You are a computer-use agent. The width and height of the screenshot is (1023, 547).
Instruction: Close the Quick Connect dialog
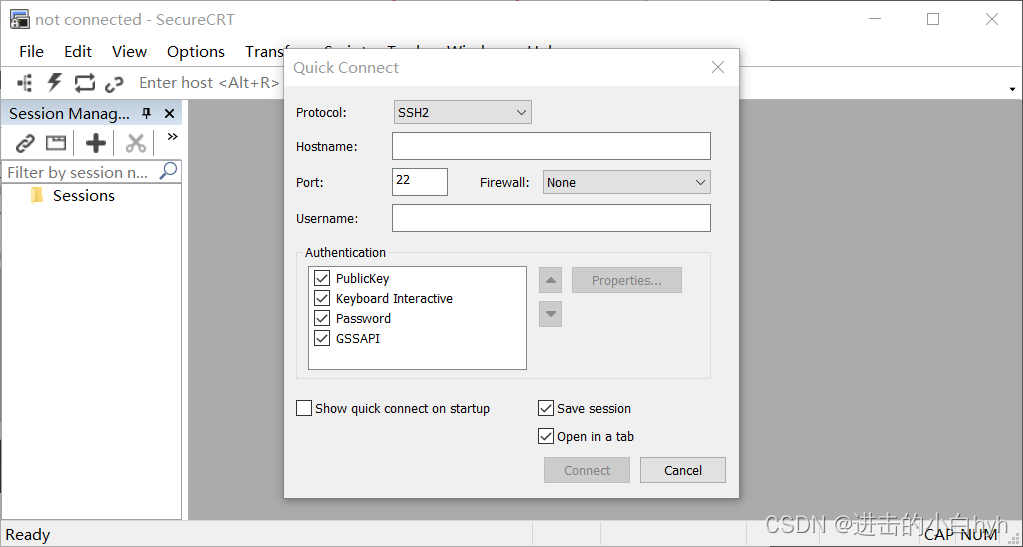click(718, 67)
